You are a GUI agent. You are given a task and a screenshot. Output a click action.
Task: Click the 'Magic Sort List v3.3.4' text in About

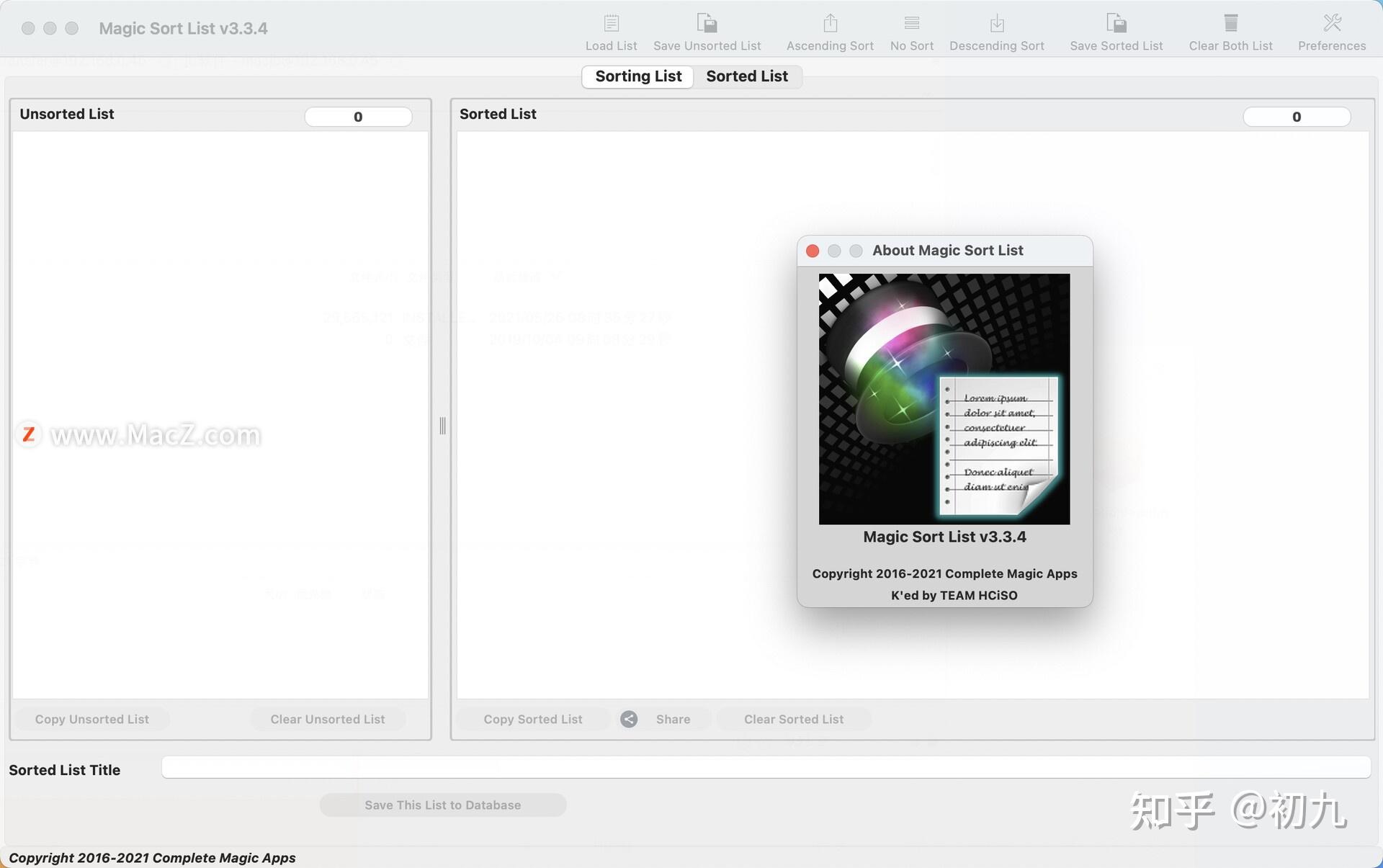944,537
